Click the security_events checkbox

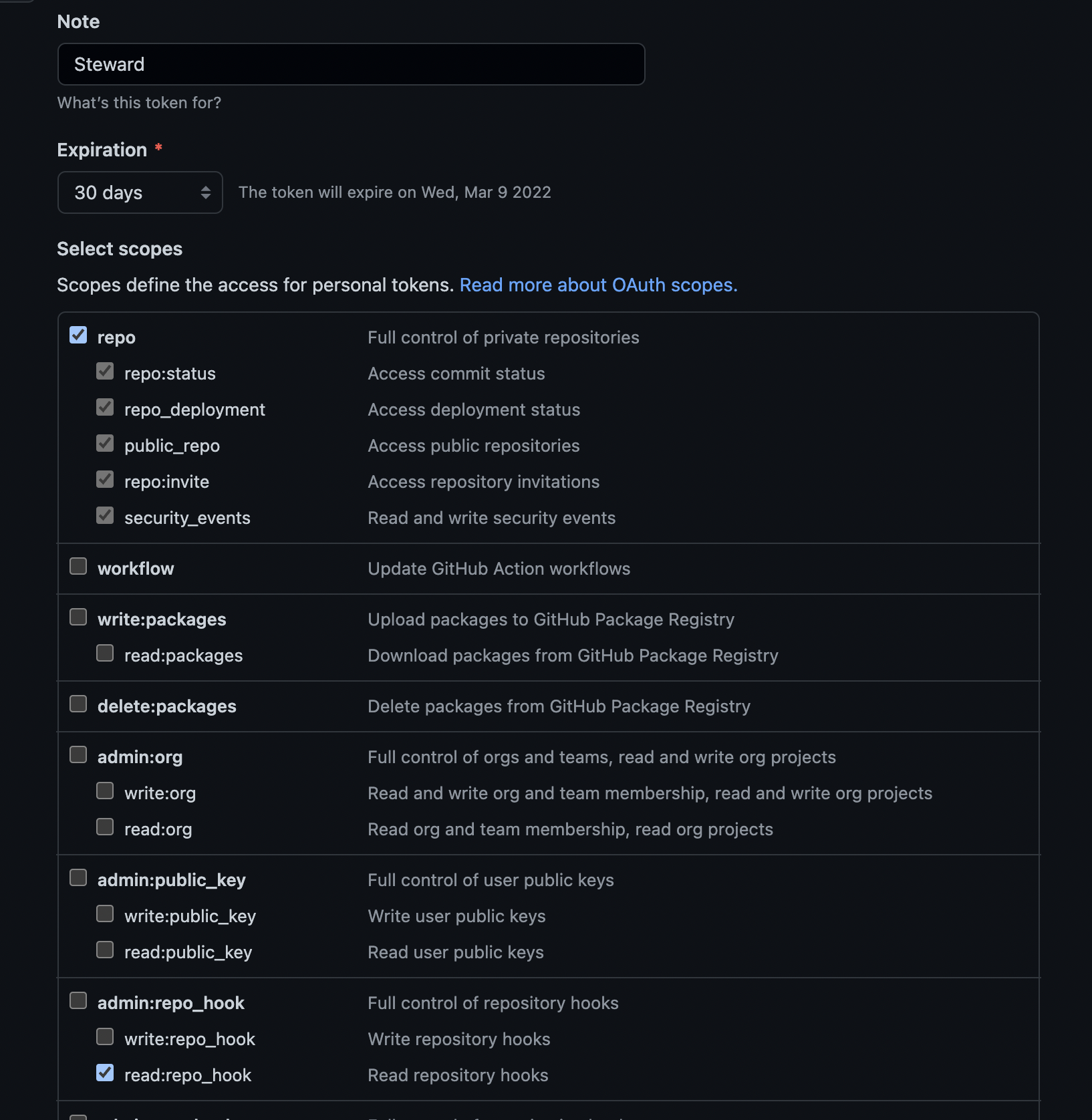[x=105, y=515]
